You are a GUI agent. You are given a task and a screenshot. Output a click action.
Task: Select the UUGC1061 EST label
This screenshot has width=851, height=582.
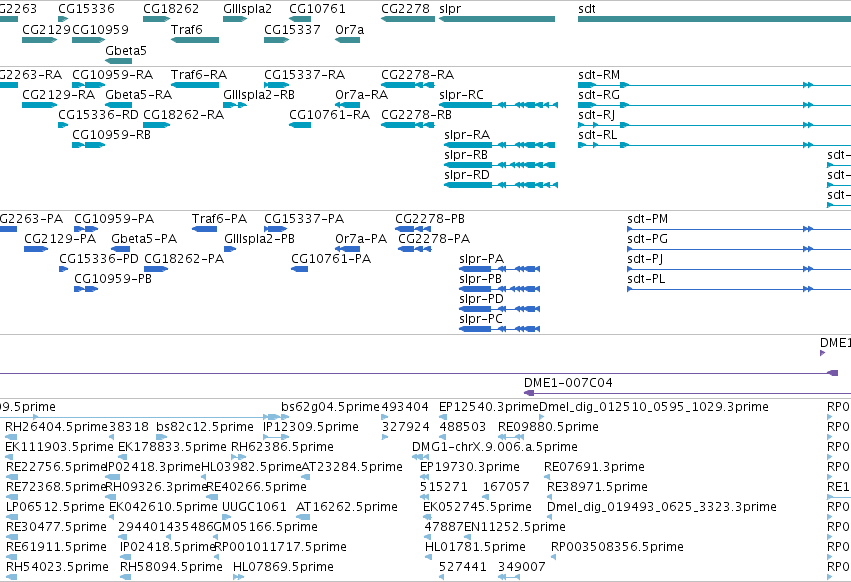point(254,507)
